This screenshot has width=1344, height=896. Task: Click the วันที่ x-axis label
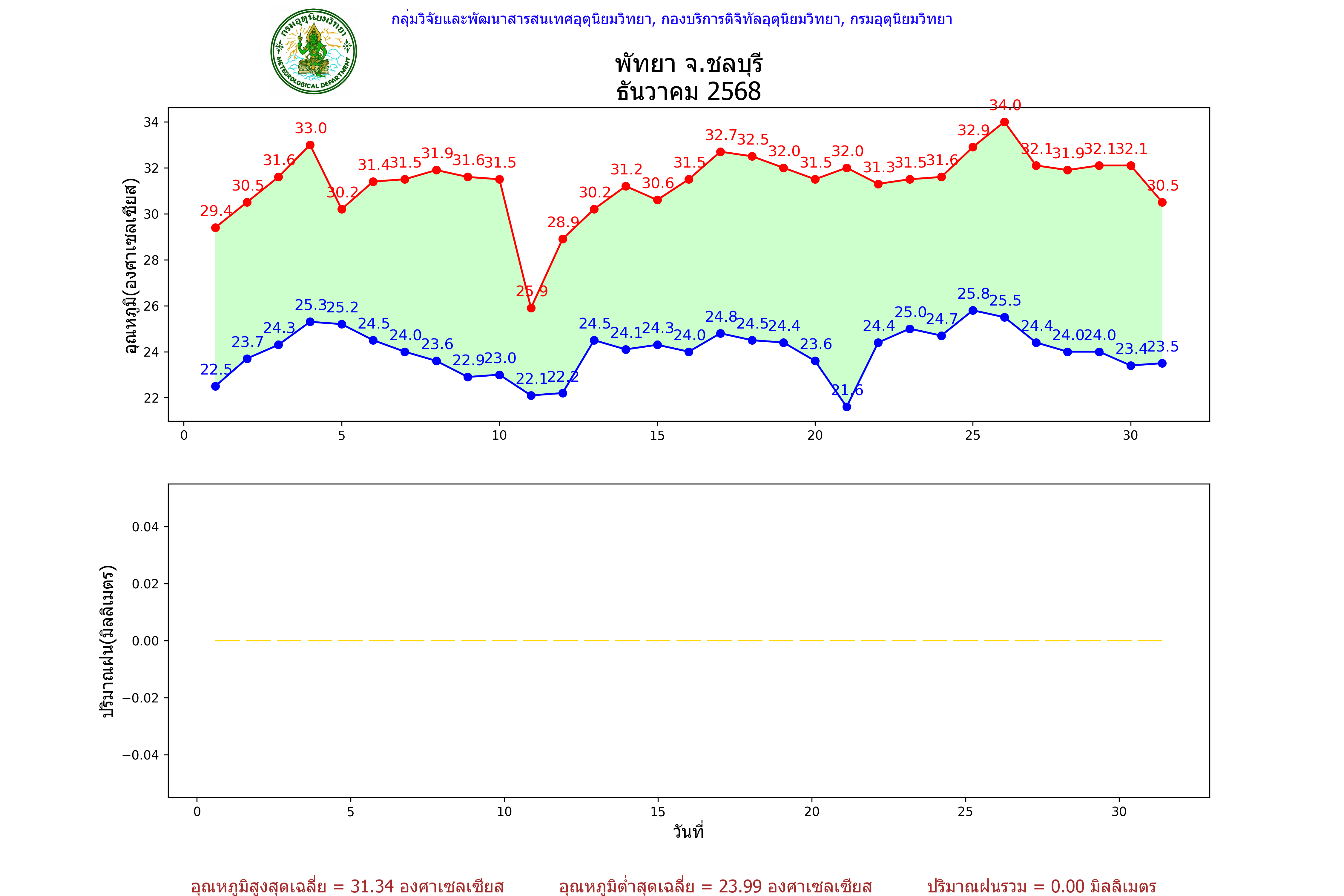pos(688,831)
